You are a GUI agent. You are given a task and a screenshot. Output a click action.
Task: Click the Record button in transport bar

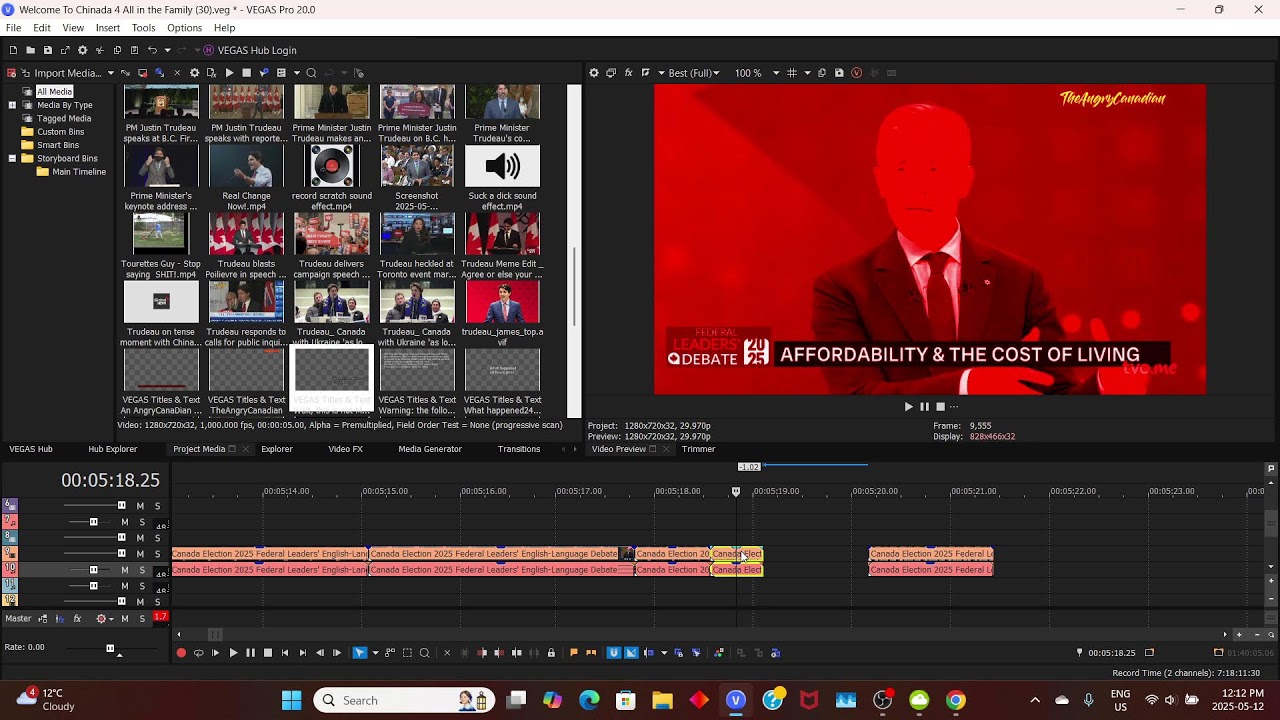181,653
